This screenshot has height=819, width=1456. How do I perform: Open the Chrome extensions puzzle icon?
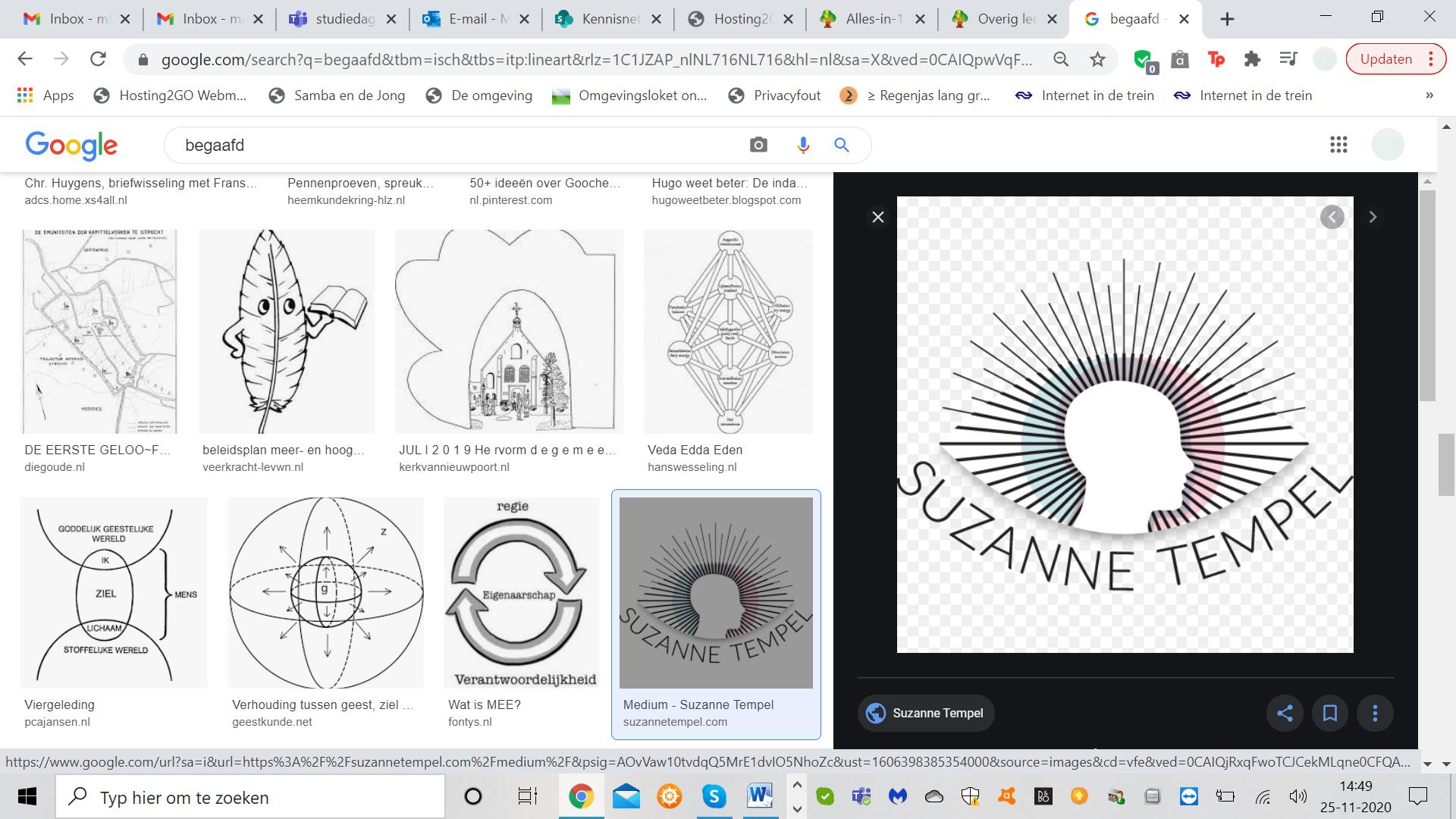(1253, 59)
